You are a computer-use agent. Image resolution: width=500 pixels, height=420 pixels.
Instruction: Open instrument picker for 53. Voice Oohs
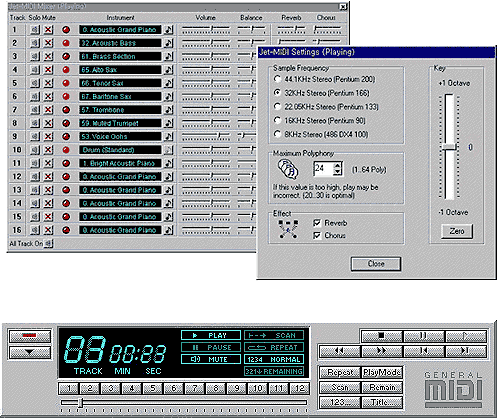tap(169, 136)
